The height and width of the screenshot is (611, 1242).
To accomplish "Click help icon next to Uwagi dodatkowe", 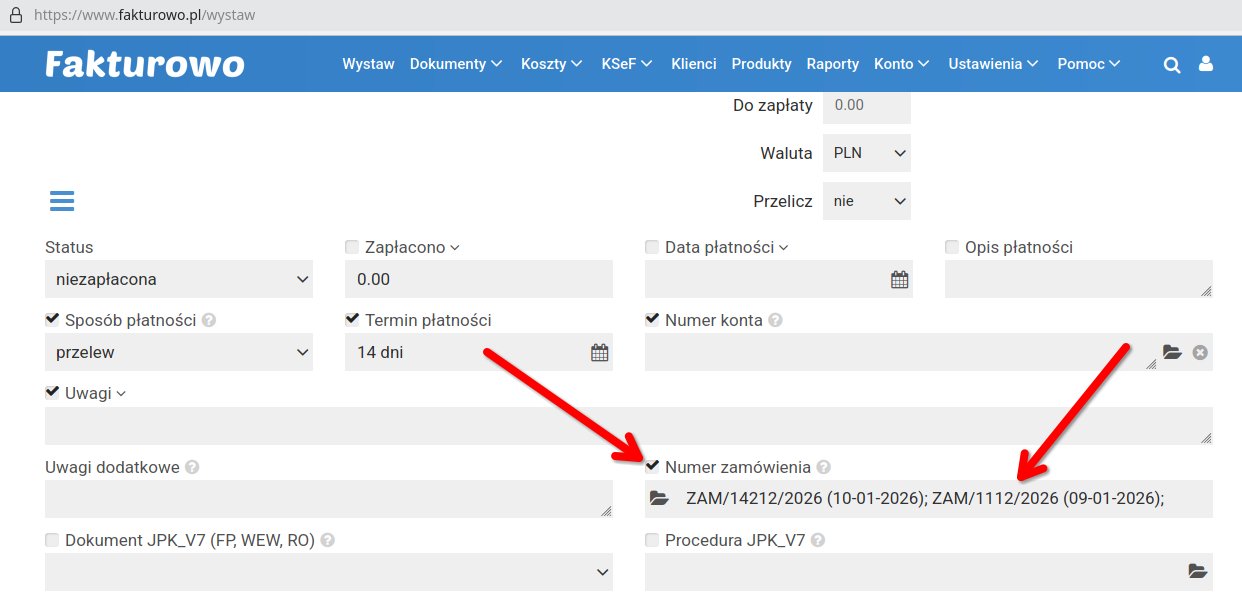I will pos(192,467).
